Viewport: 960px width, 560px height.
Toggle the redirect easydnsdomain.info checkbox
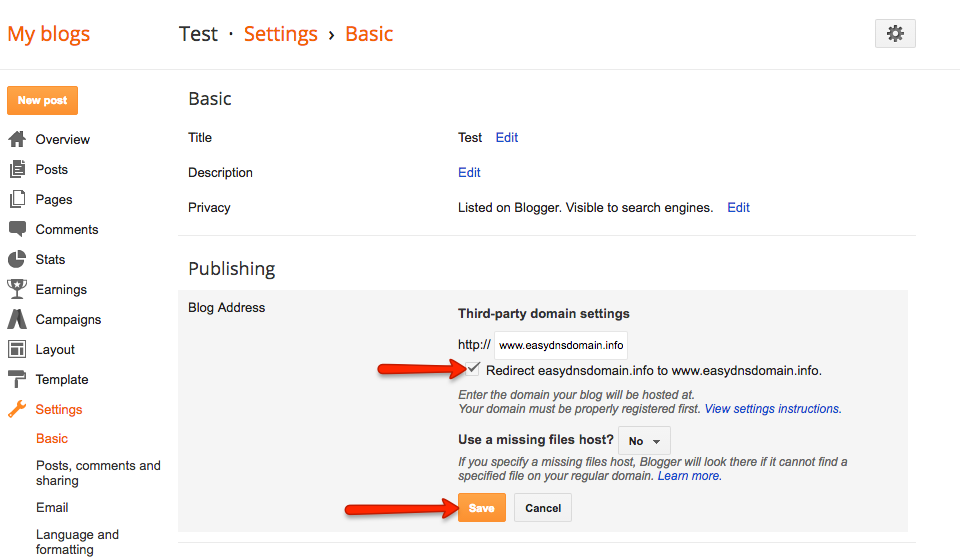(473, 368)
